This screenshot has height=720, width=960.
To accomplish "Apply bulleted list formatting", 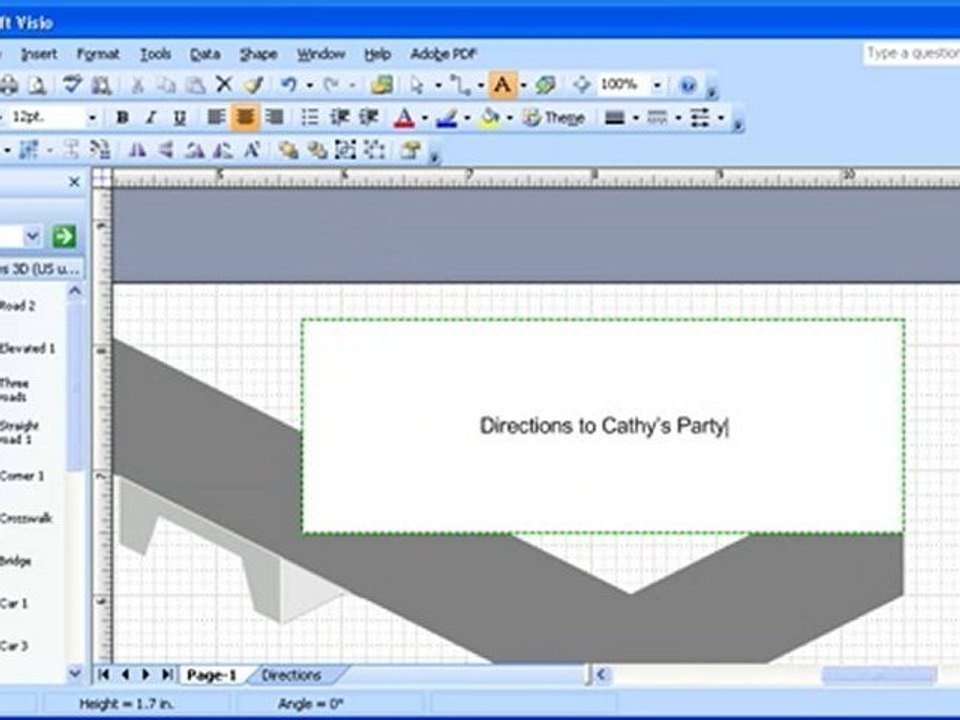I will 310,117.
